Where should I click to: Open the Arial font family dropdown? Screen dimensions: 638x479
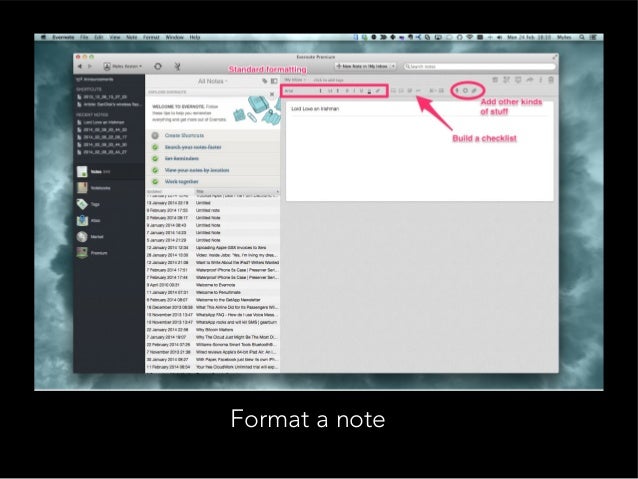point(303,91)
